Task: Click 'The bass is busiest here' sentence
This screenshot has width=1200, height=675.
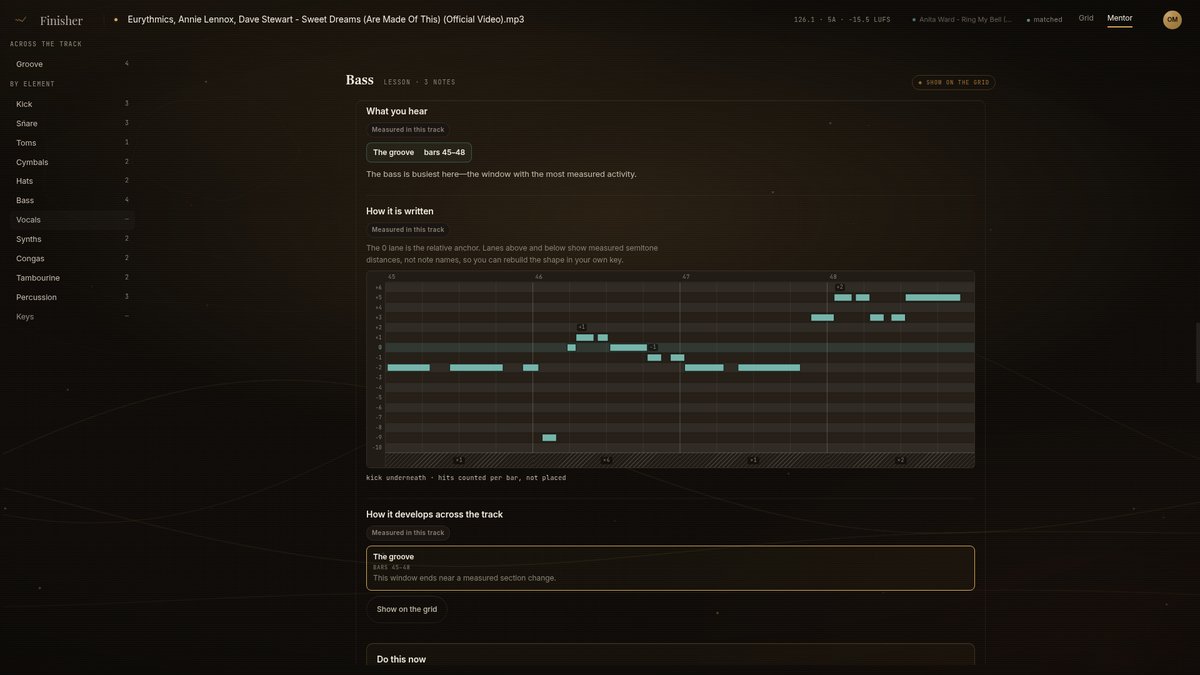Action: point(501,174)
